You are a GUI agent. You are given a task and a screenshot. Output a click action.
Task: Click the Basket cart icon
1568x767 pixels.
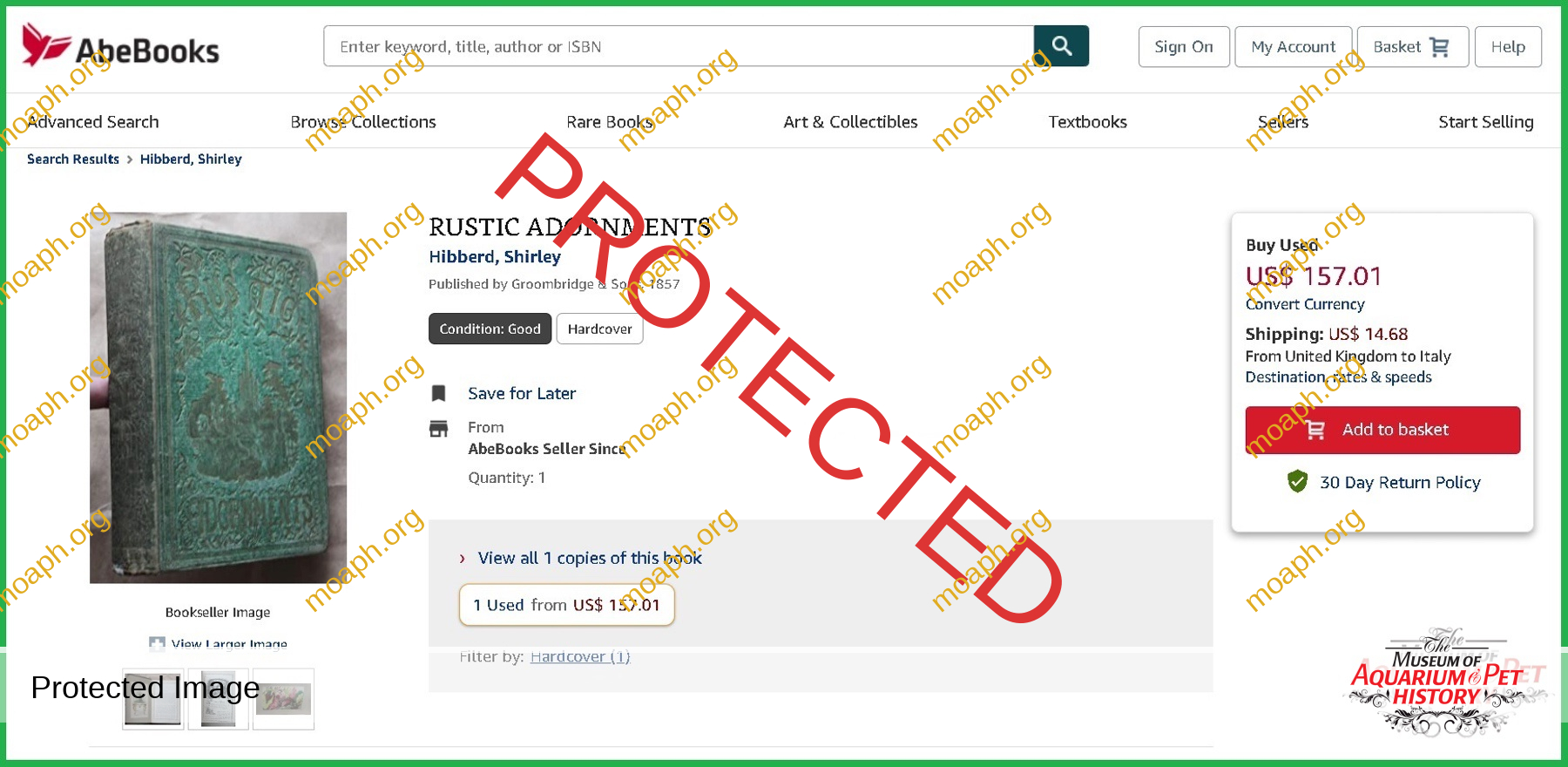(x=1440, y=47)
